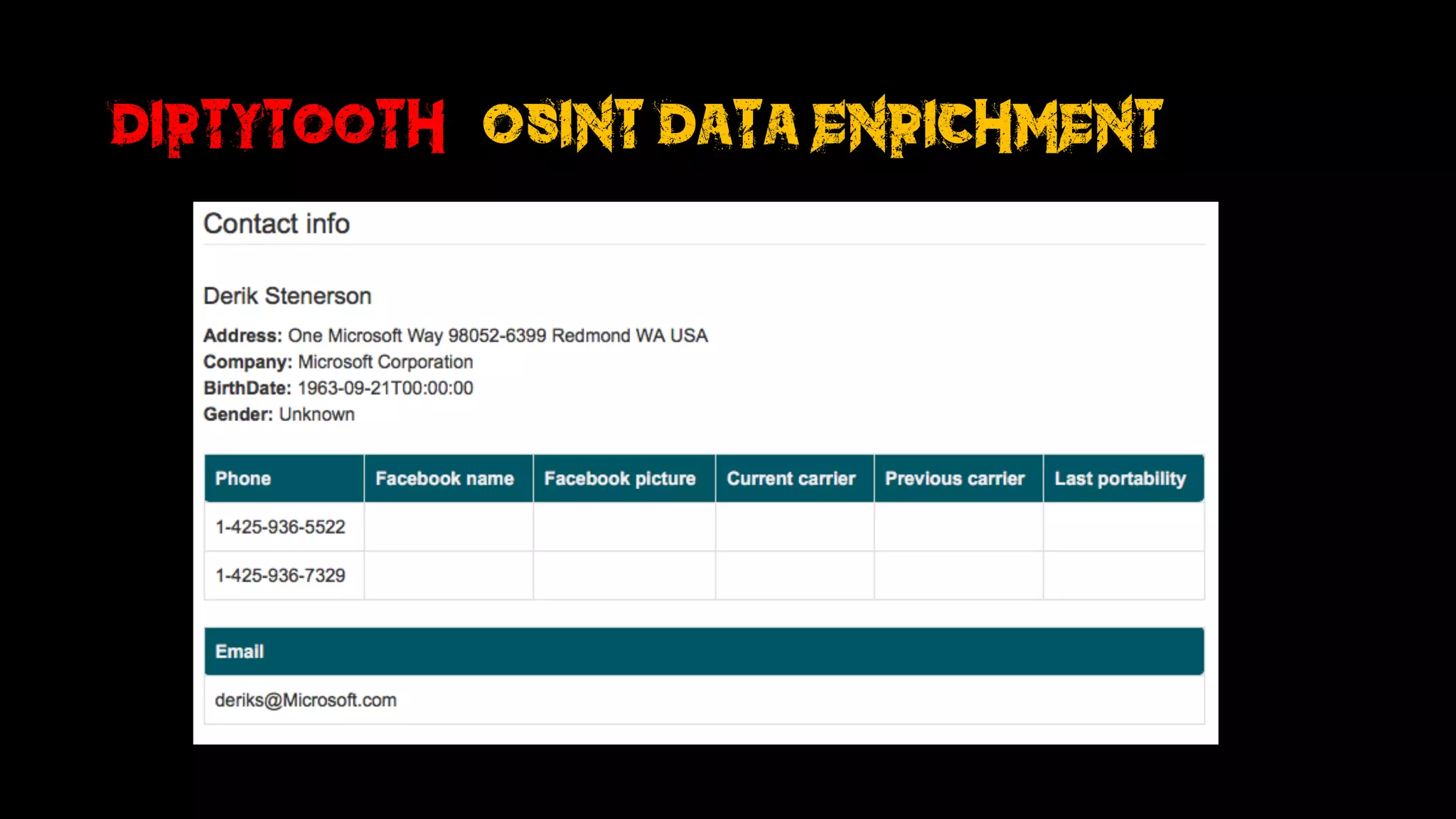Viewport: 1456px width, 819px height.
Task: Click the OSINT Data Enrichment title
Action: tap(823, 125)
